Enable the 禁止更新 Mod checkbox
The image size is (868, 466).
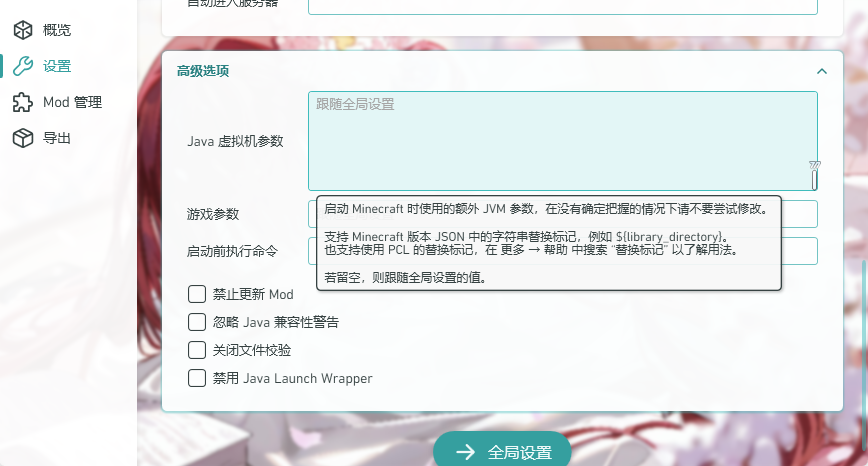click(x=197, y=294)
